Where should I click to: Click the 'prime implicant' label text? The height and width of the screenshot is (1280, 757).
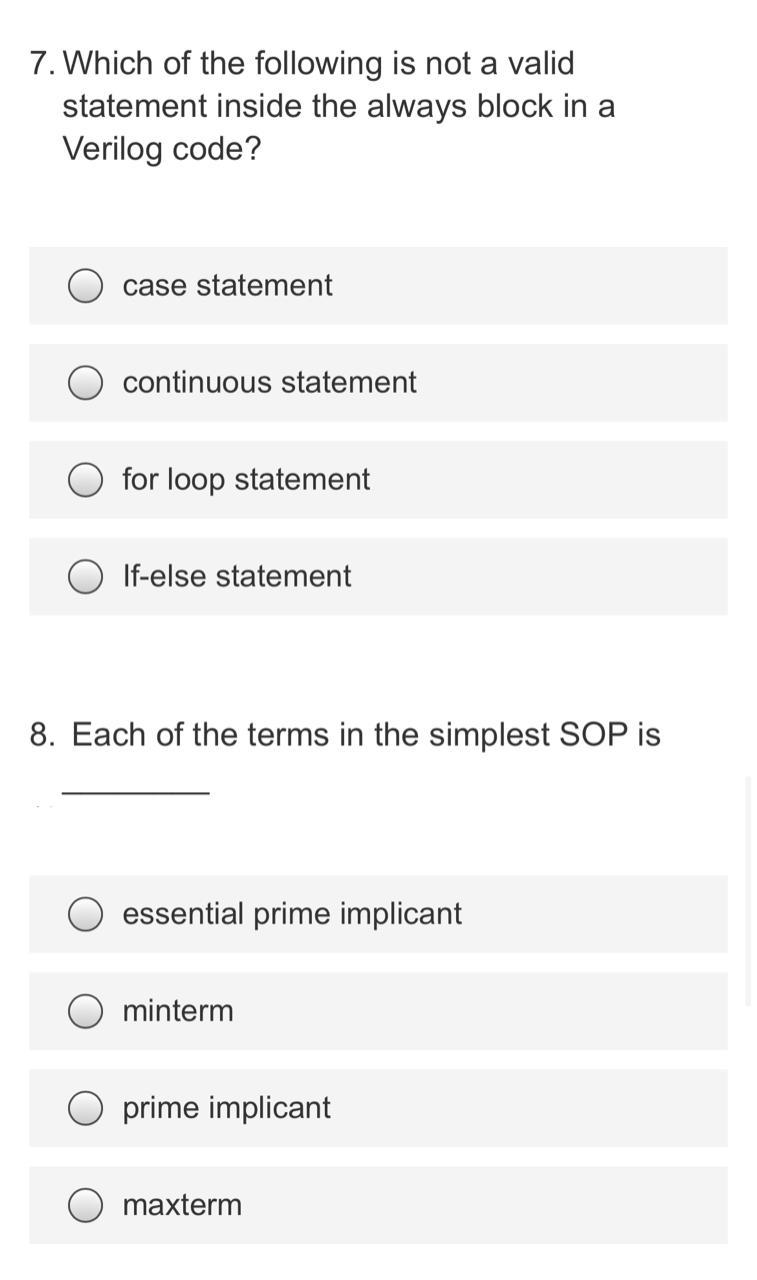coord(226,1108)
